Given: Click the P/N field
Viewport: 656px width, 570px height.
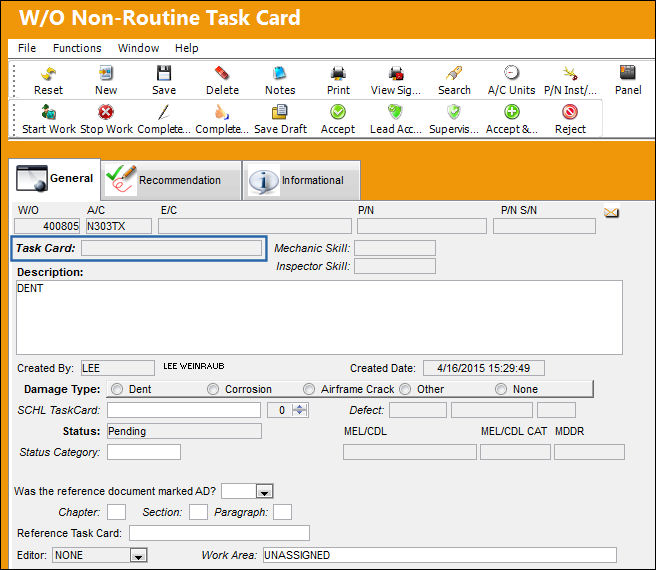Looking at the screenshot, I should pos(422,226).
